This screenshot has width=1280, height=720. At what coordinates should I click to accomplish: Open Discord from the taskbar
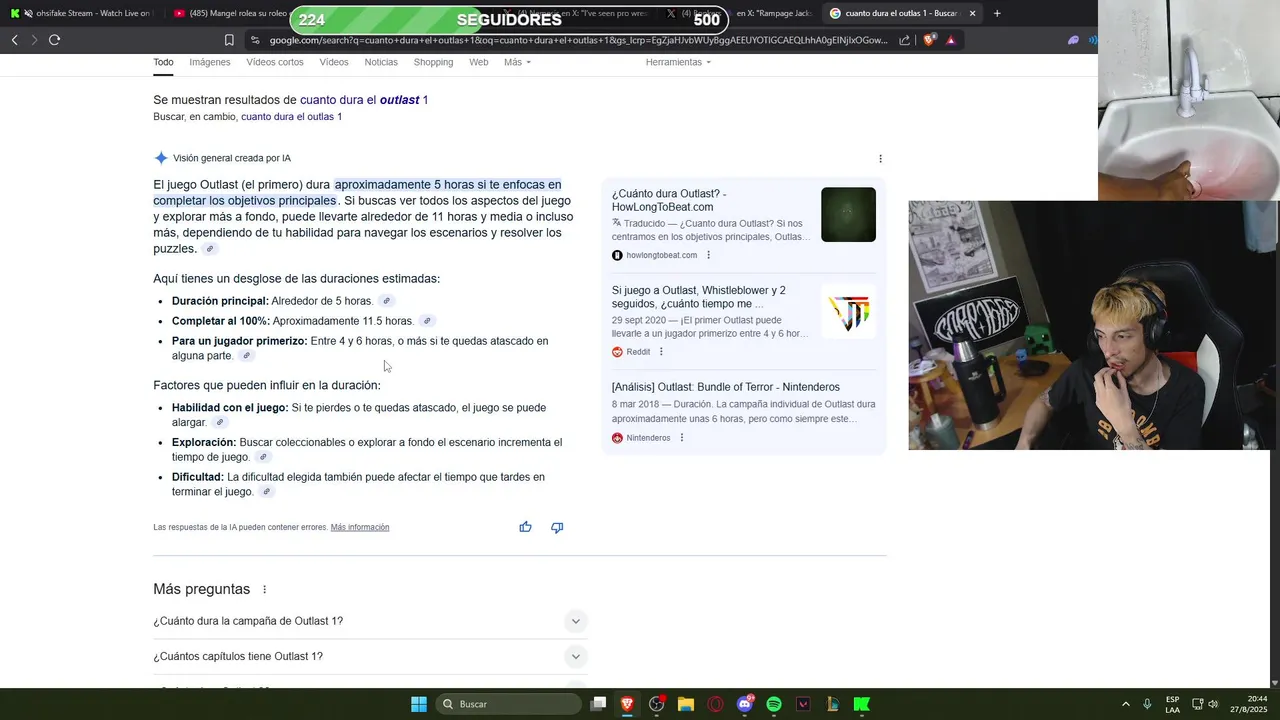click(745, 704)
